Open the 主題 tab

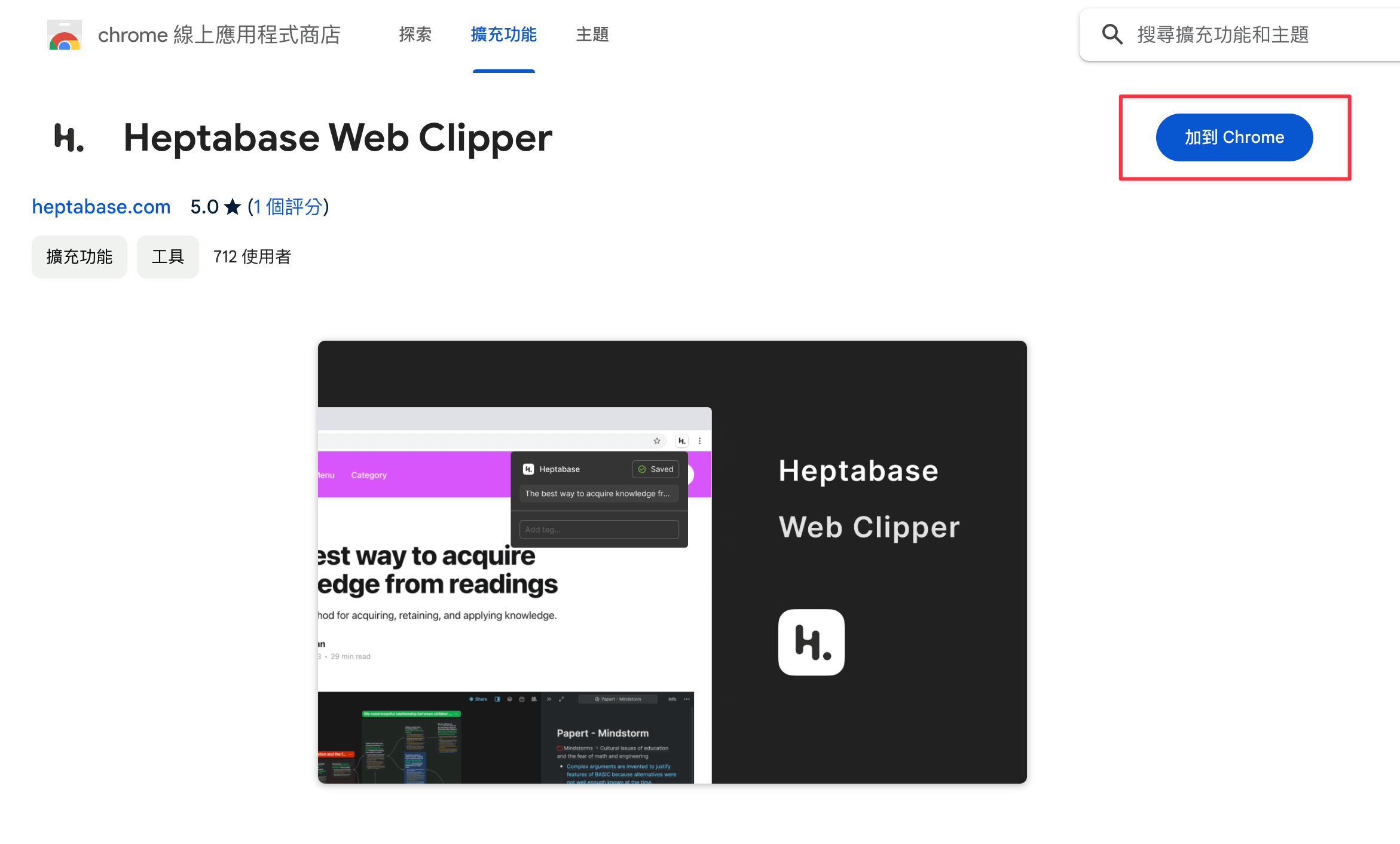pos(592,35)
